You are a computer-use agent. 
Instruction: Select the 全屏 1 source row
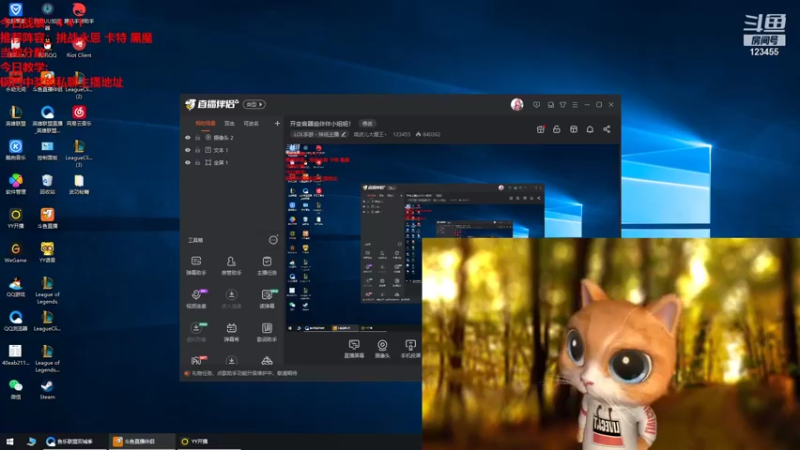pos(232,162)
